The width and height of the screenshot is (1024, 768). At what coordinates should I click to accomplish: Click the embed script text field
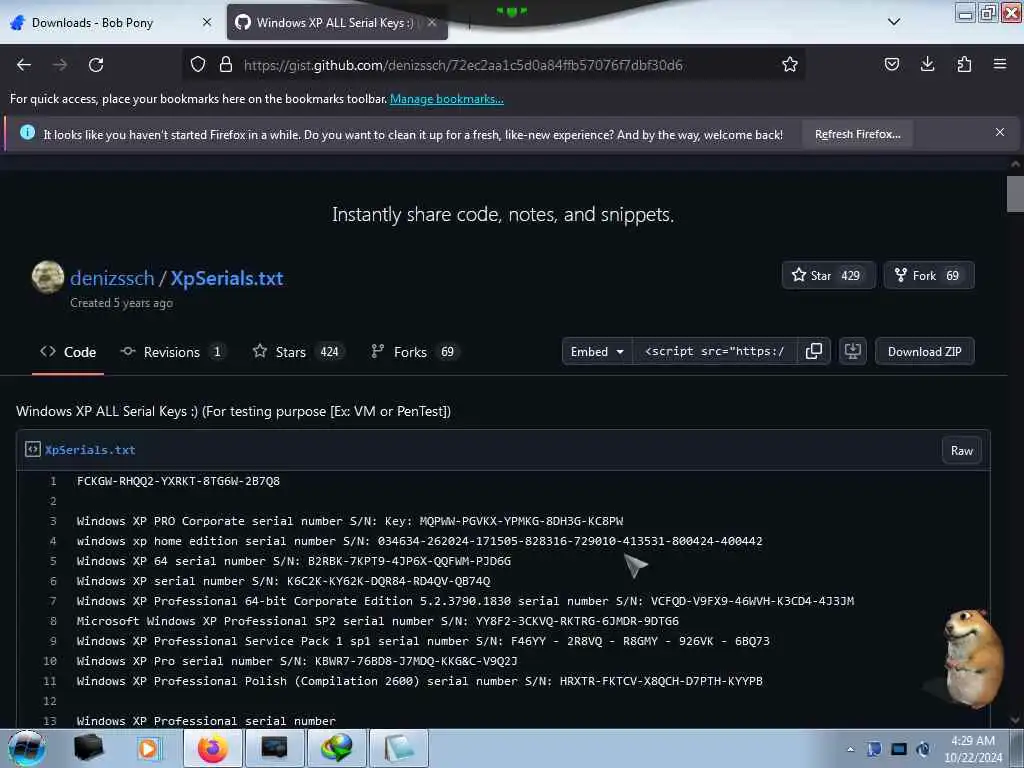[x=714, y=351]
